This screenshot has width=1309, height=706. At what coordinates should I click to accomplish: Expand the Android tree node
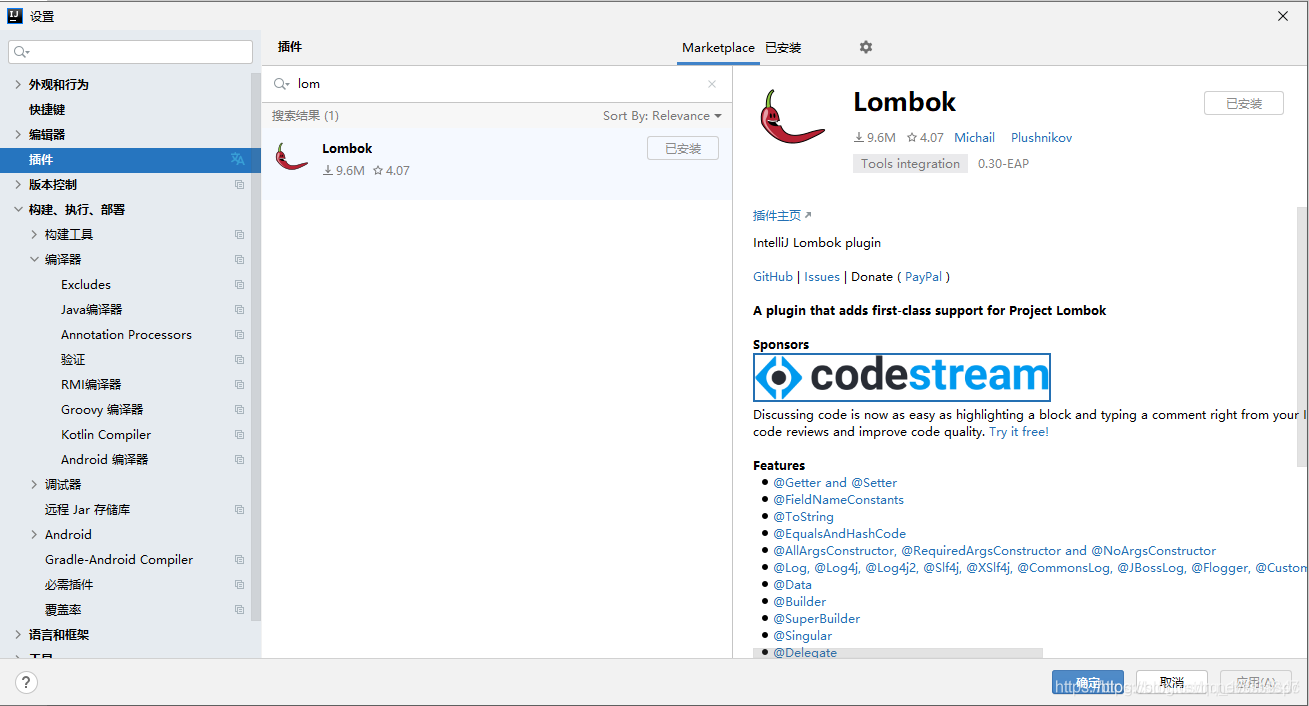click(x=34, y=534)
